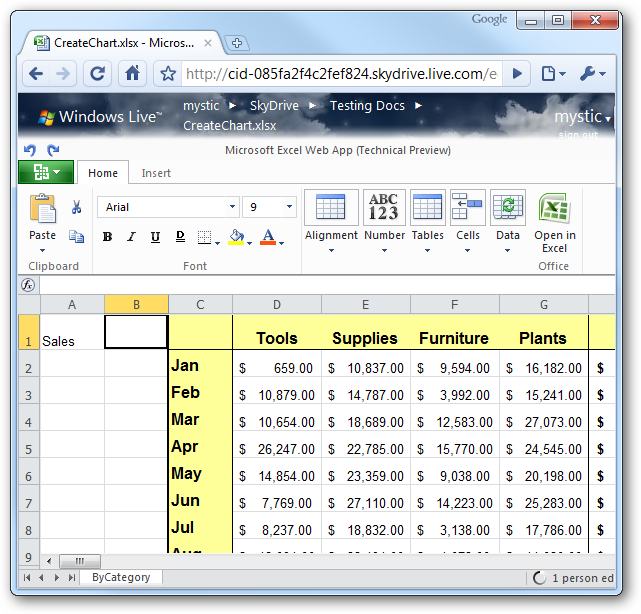Go to the last sheet arrow
641x614 pixels.
point(72,578)
